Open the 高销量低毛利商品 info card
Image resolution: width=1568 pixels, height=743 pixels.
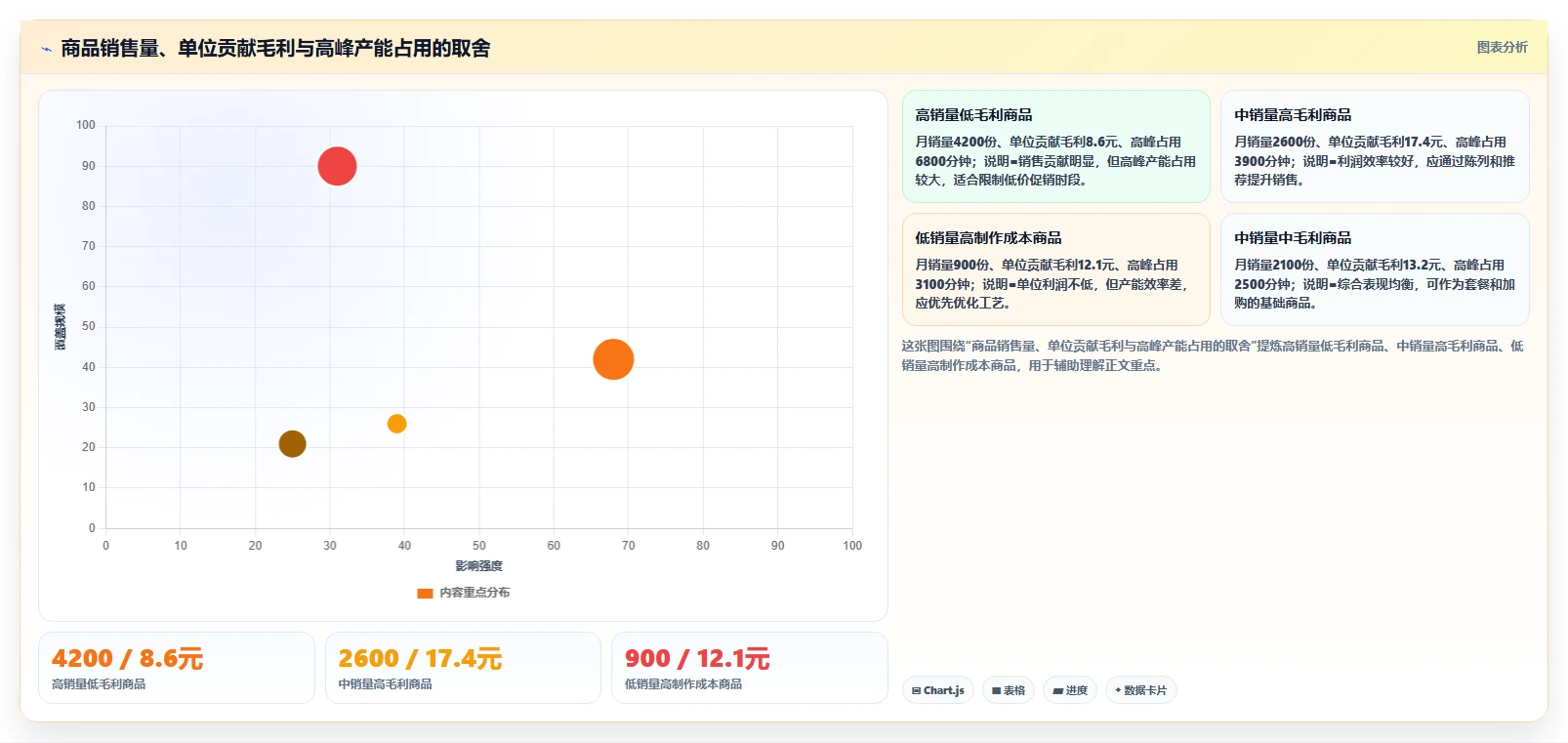[1055, 146]
